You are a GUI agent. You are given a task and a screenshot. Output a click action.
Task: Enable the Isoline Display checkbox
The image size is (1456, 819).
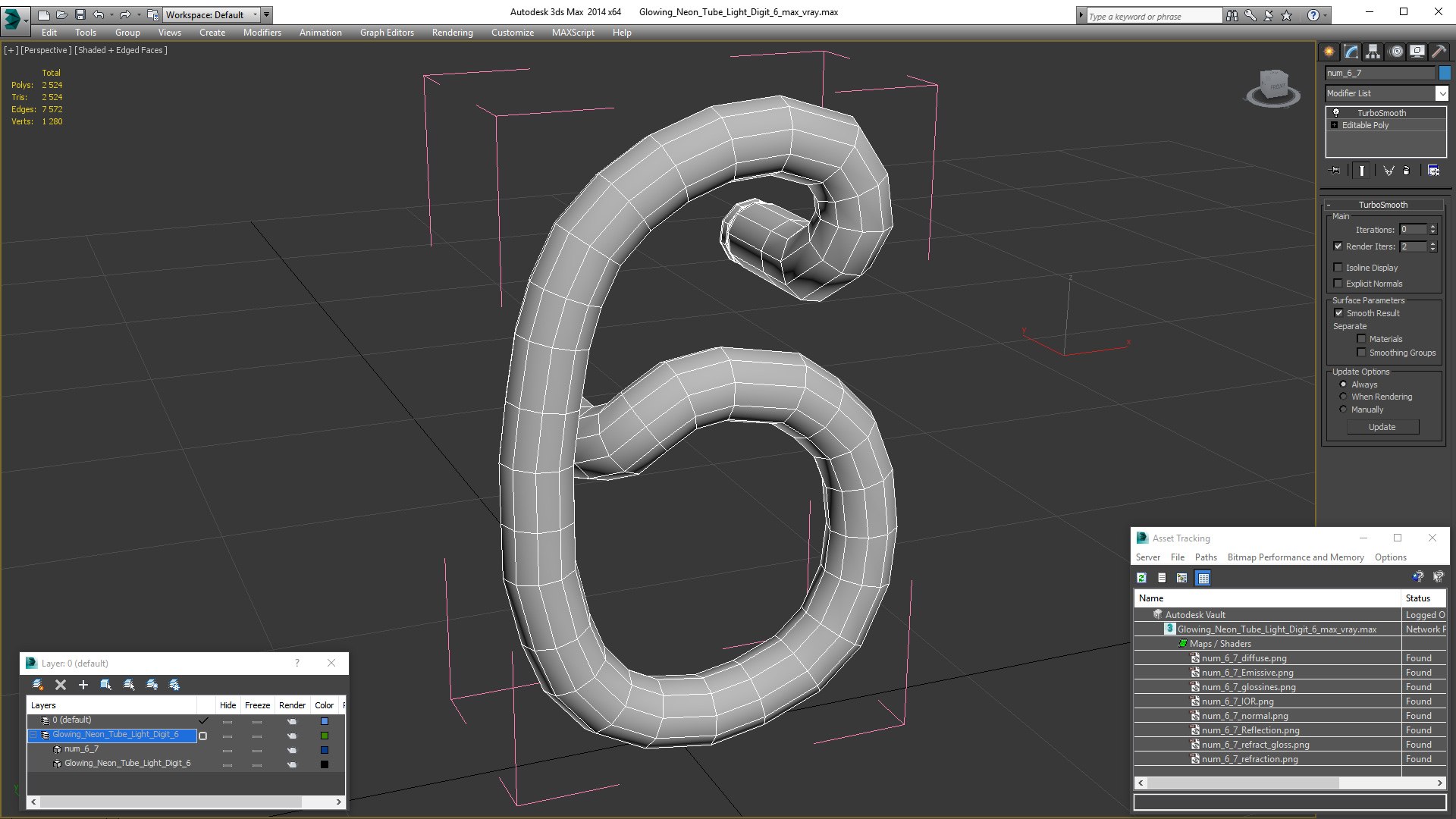1338,268
